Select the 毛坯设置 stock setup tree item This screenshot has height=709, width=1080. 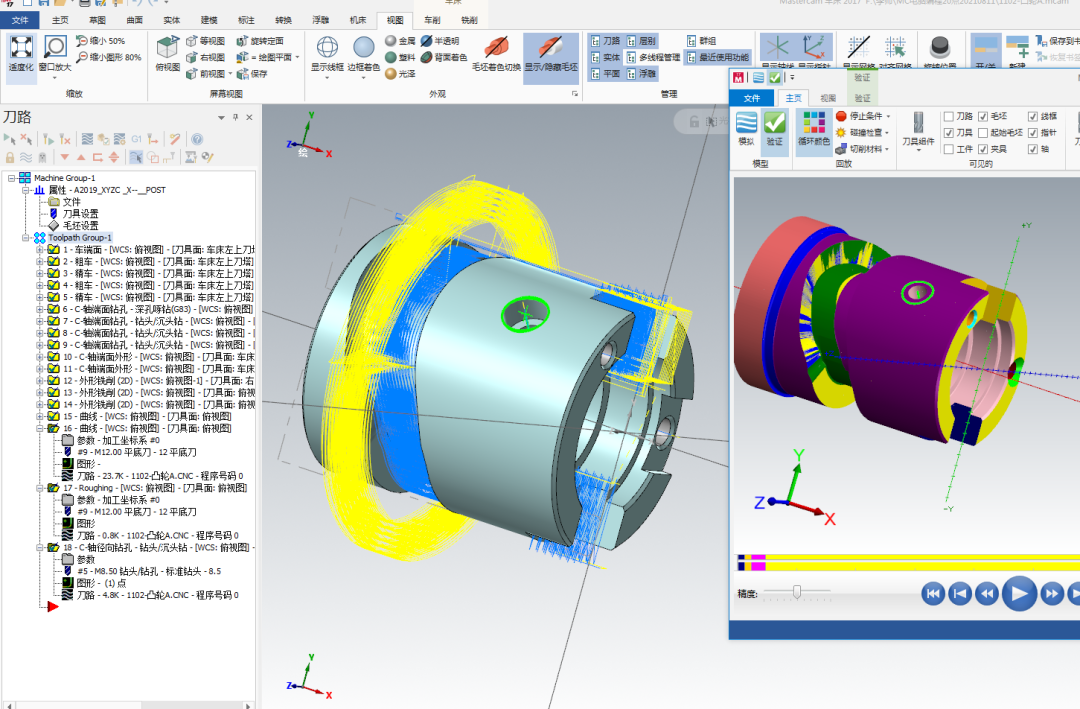pos(80,225)
